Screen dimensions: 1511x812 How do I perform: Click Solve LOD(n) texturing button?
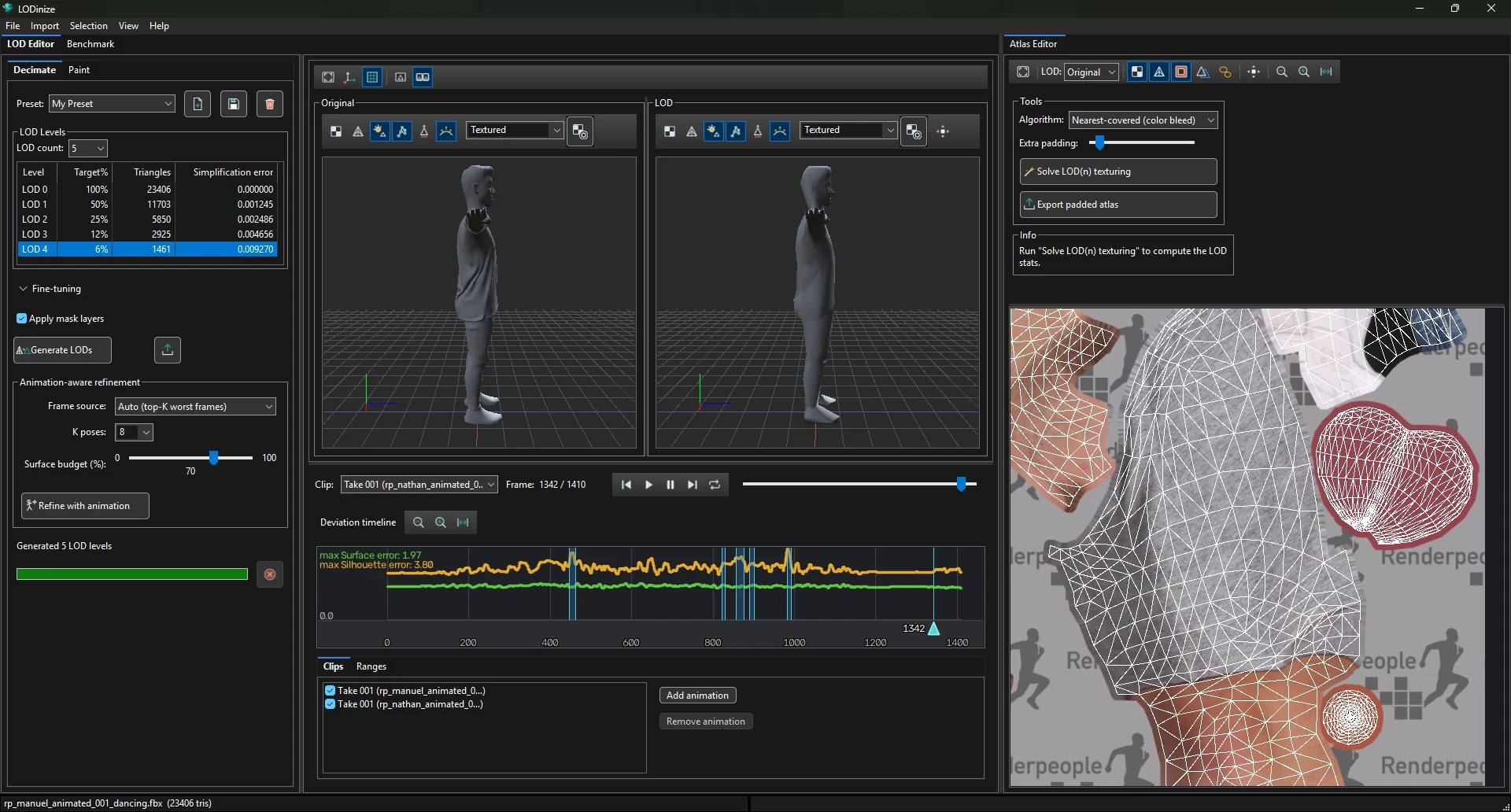[1118, 172]
